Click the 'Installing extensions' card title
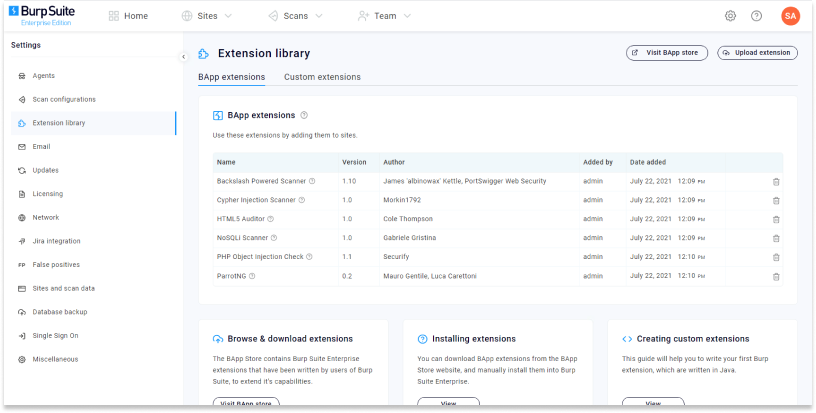 click(x=474, y=339)
